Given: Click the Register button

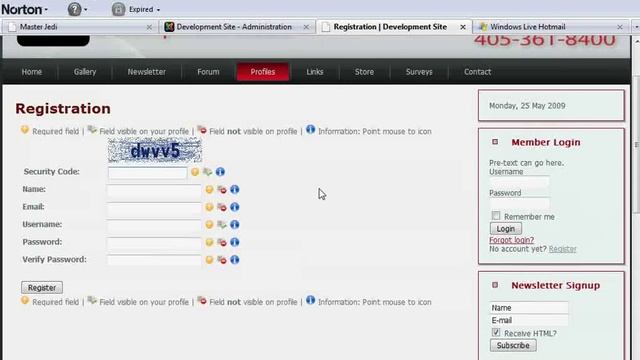Looking at the screenshot, I should pos(42,288).
